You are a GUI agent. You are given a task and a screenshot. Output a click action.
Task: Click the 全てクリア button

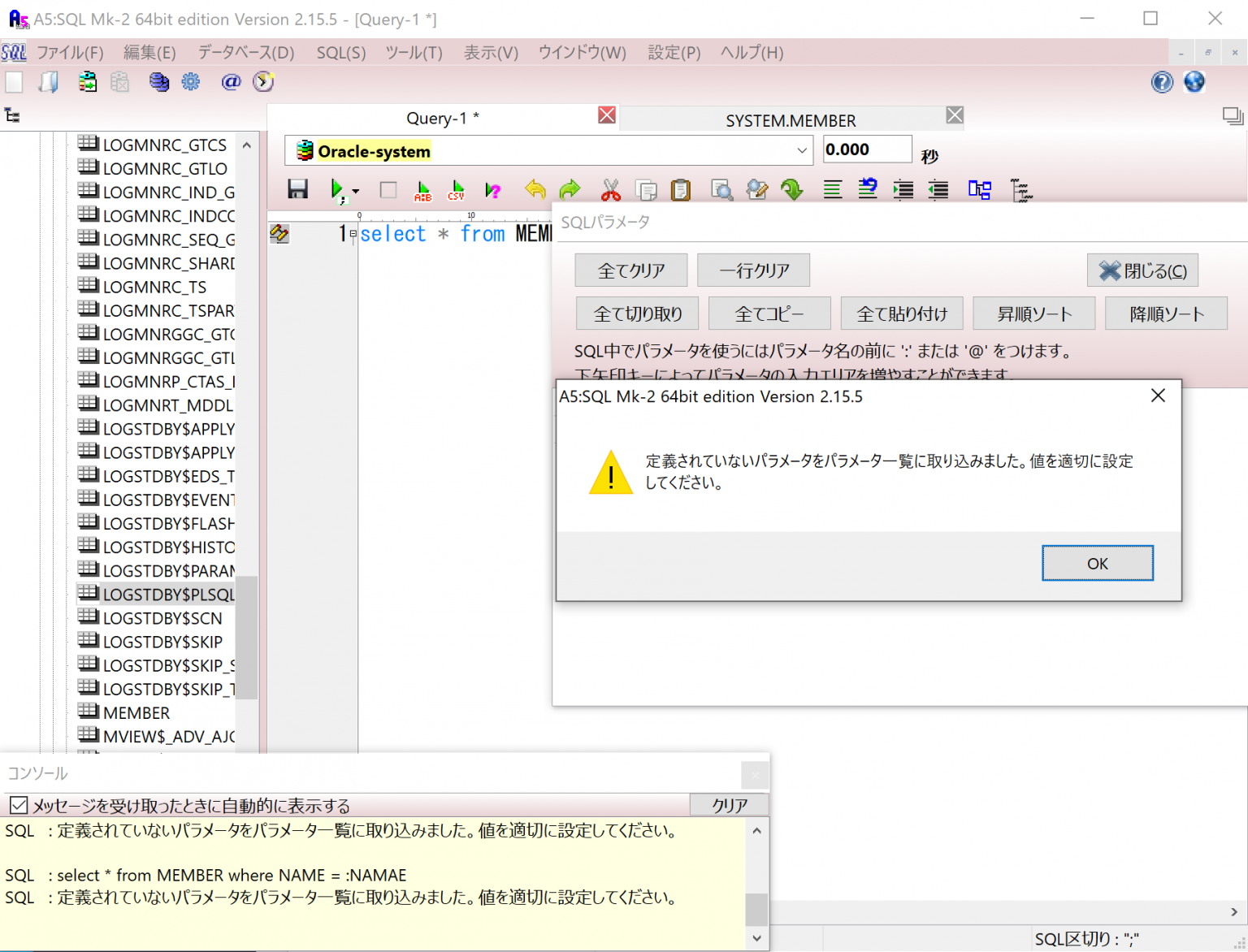(630, 270)
